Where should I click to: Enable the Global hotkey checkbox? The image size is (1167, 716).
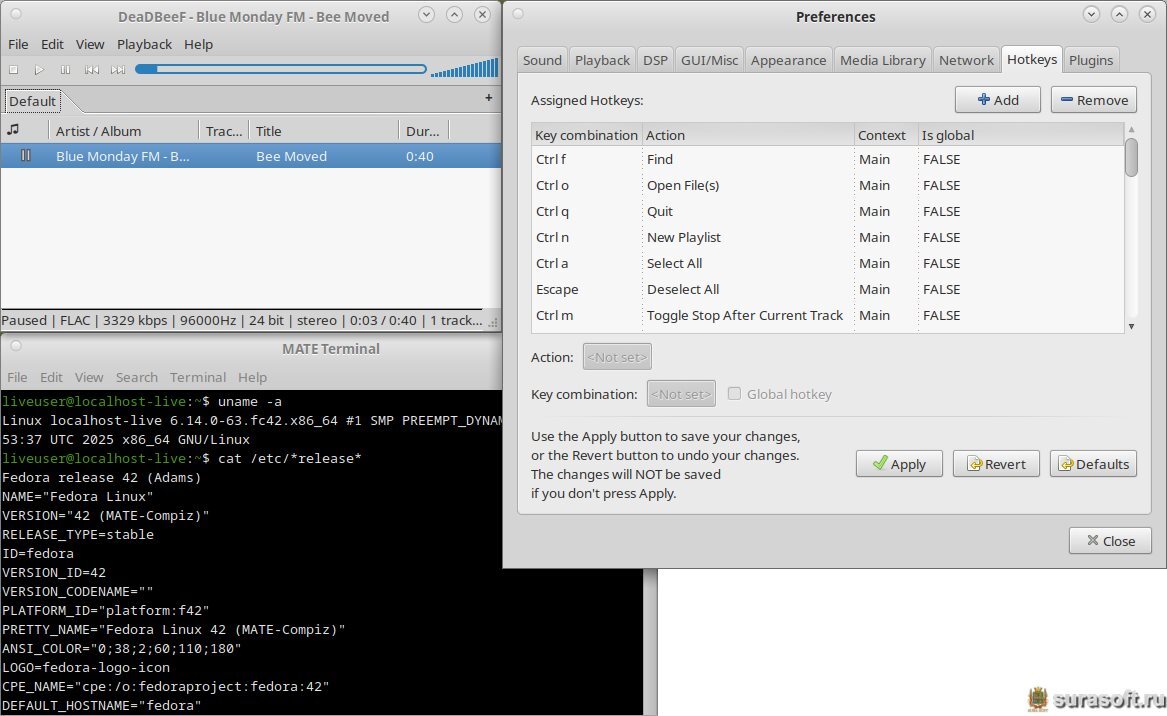click(x=735, y=394)
